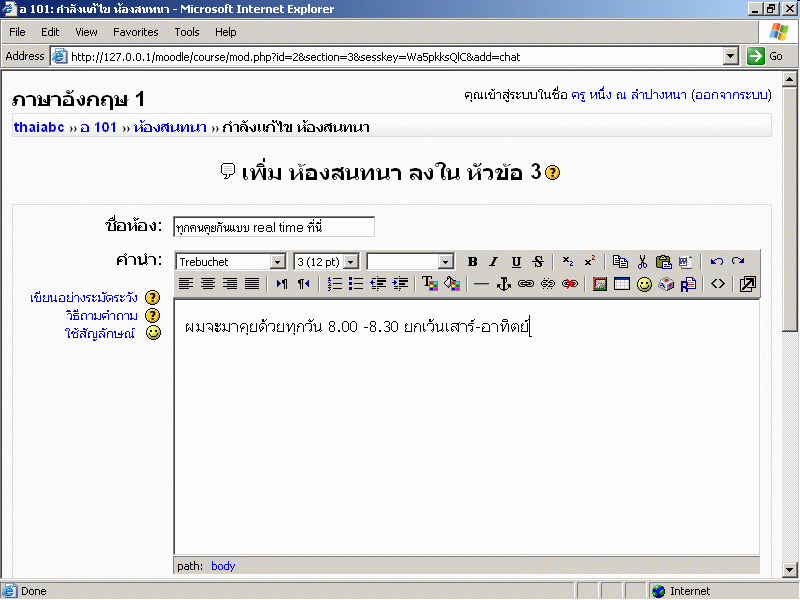The width and height of the screenshot is (800, 600).
Task: Click the search and replace icon
Action: coord(688,284)
